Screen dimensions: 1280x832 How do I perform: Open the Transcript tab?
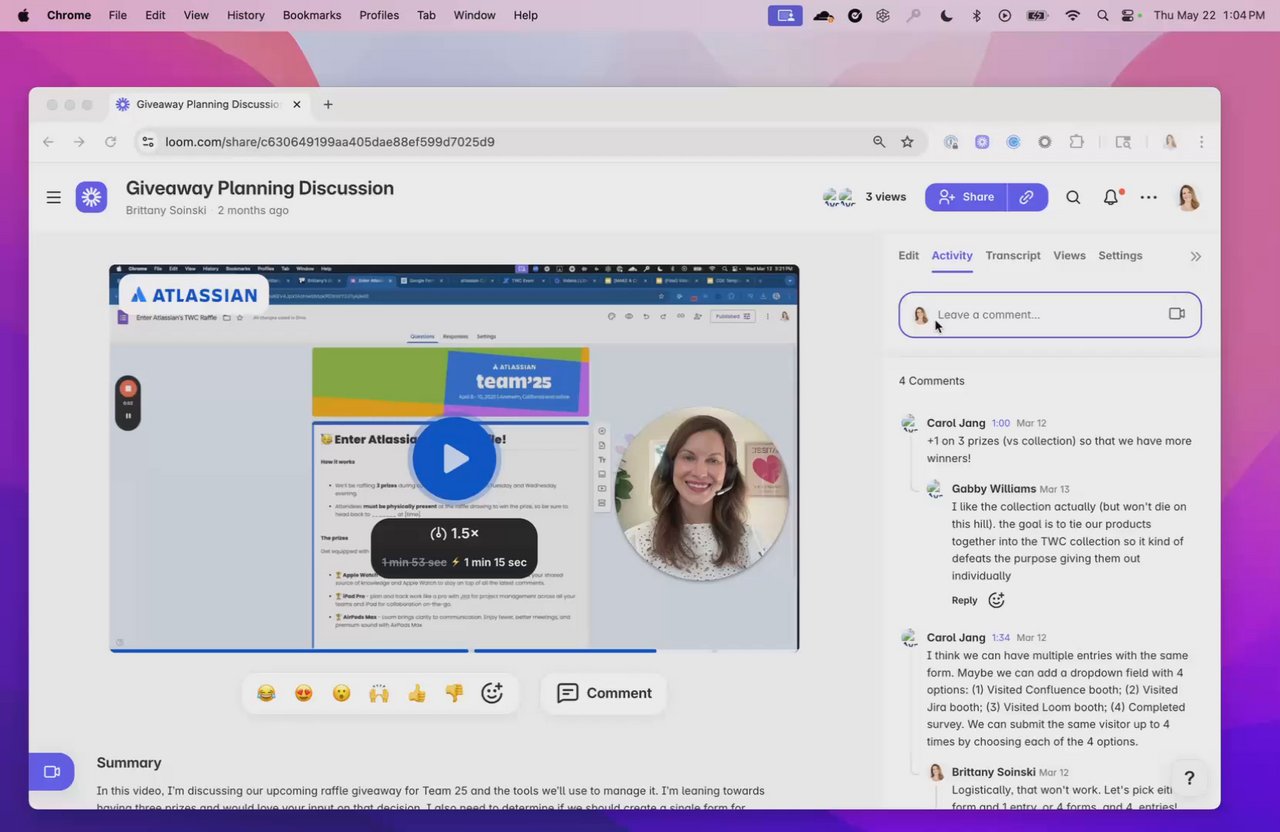point(1013,256)
